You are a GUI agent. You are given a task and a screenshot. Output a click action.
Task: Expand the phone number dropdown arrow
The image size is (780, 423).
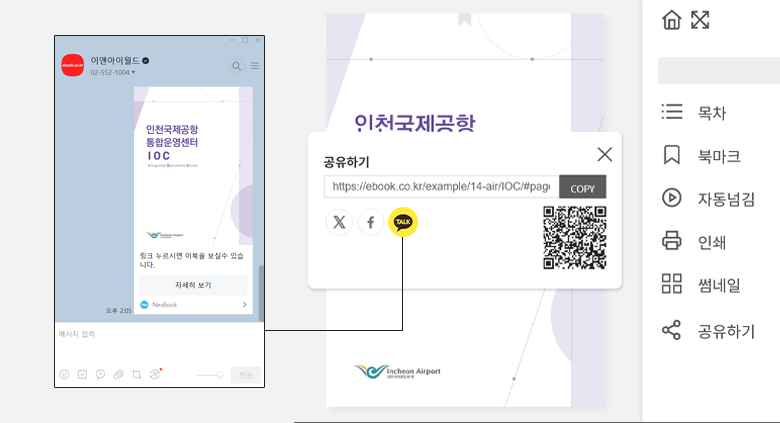pyautogui.click(x=134, y=73)
